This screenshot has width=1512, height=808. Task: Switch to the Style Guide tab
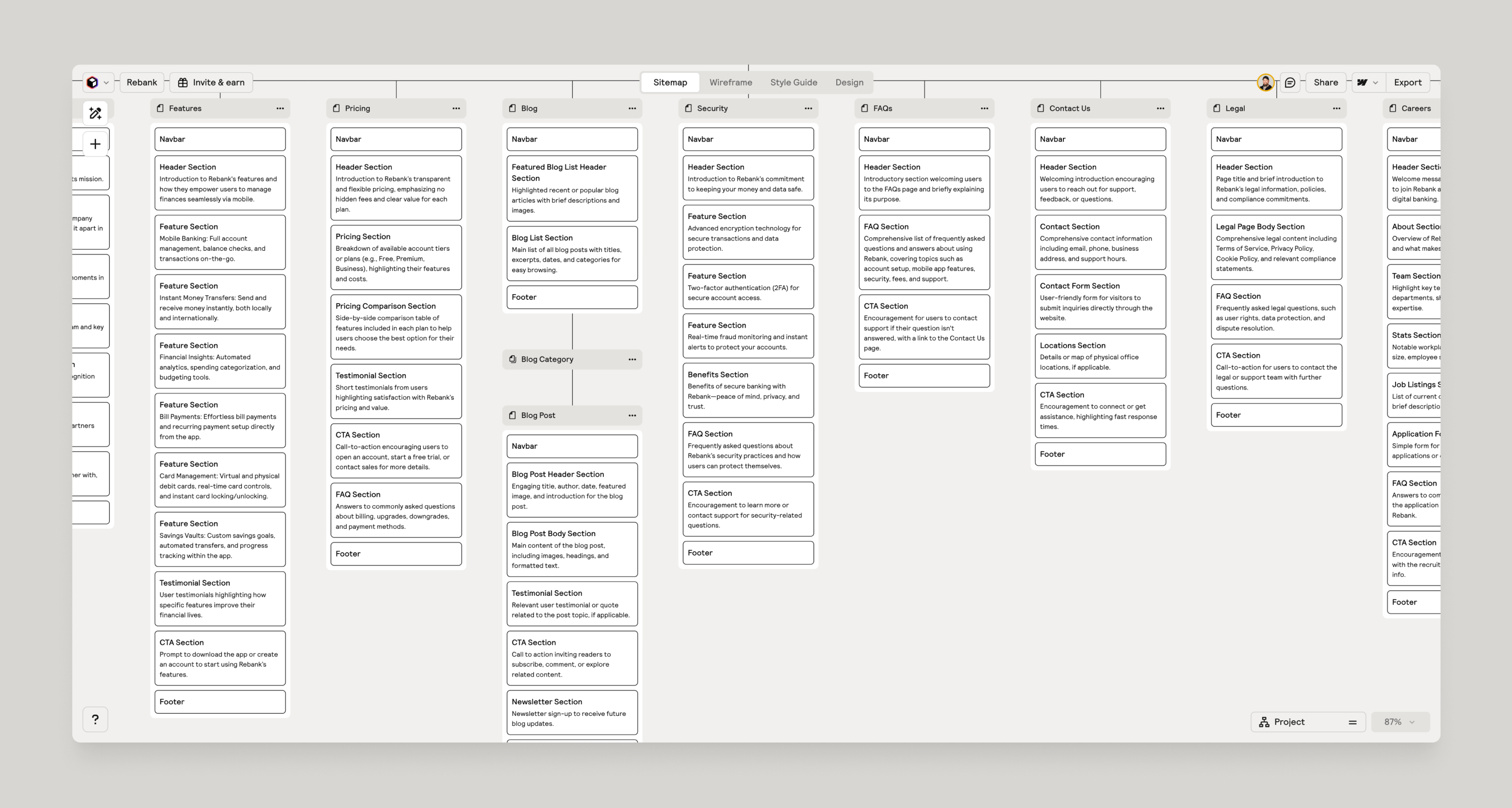(794, 83)
